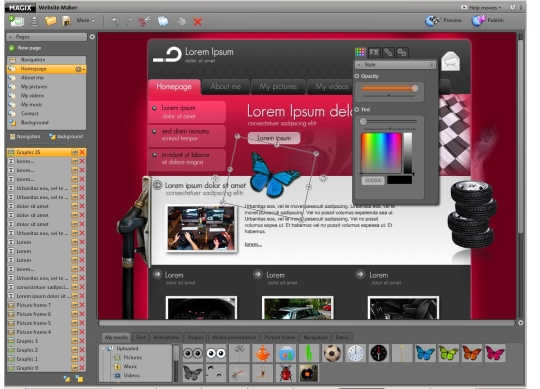Open project with the folder icon
Image resolution: width=540 pixels, height=389 pixels.
coord(51,21)
